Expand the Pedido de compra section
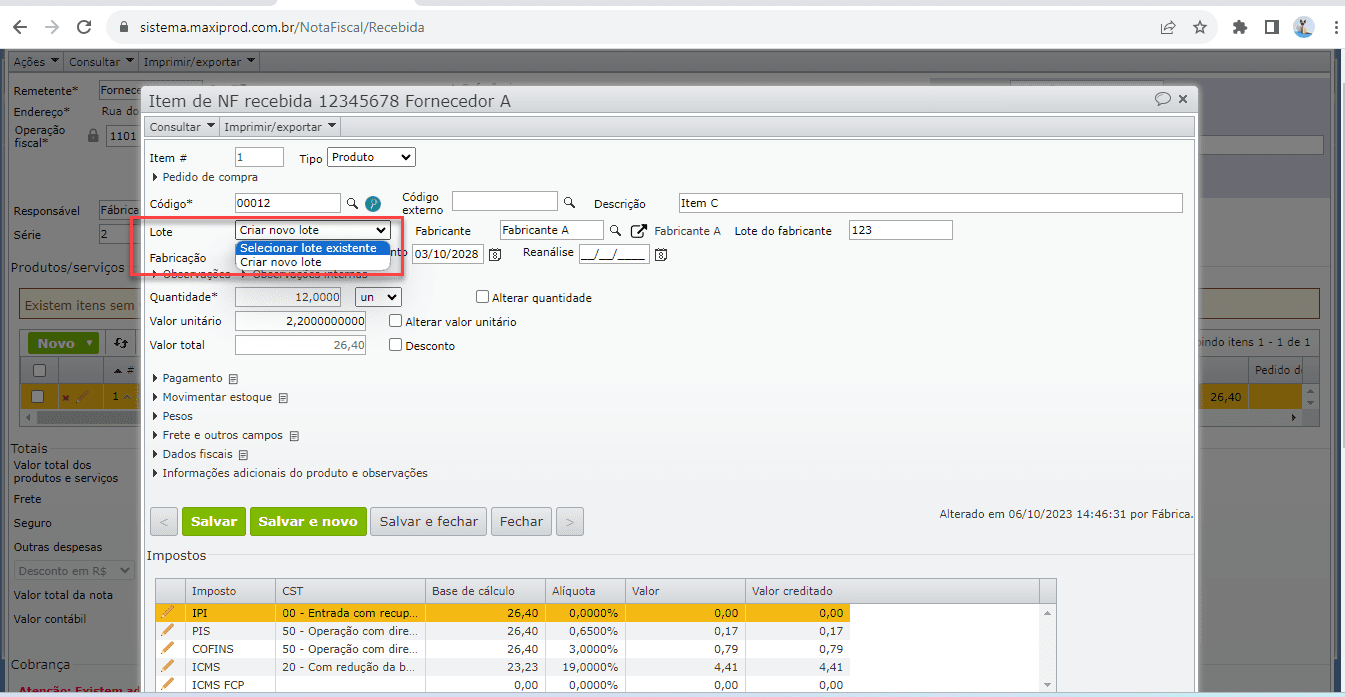The height and width of the screenshot is (697, 1345). click(204, 177)
